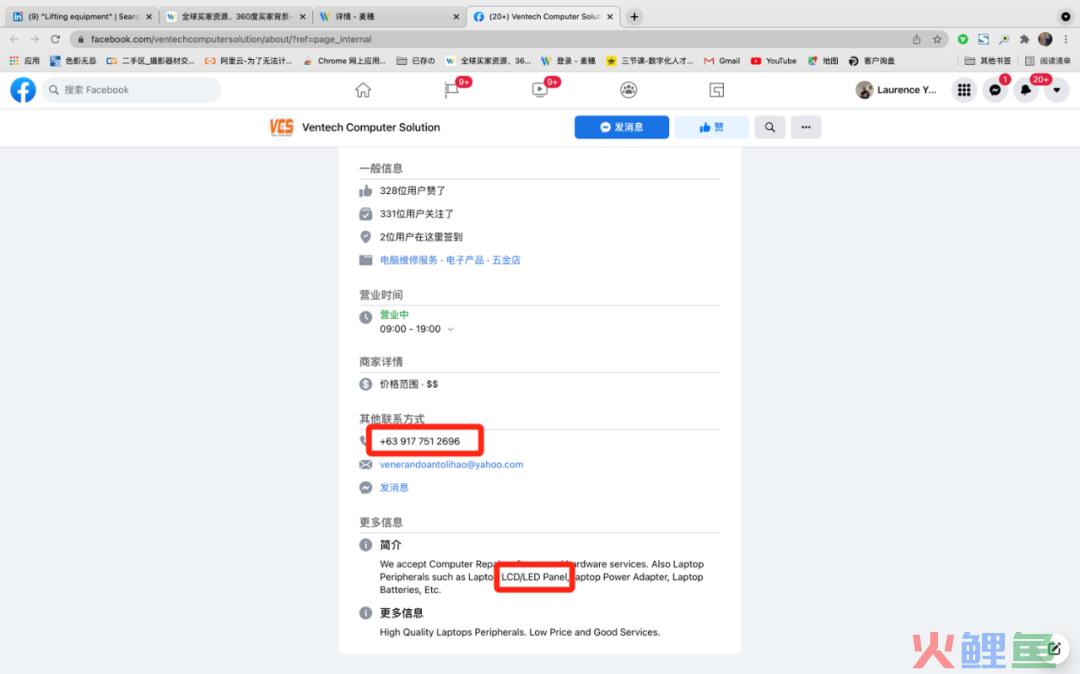Image resolution: width=1080 pixels, height=674 pixels.
Task: Open 阿里云 bookmark
Action: [248, 61]
